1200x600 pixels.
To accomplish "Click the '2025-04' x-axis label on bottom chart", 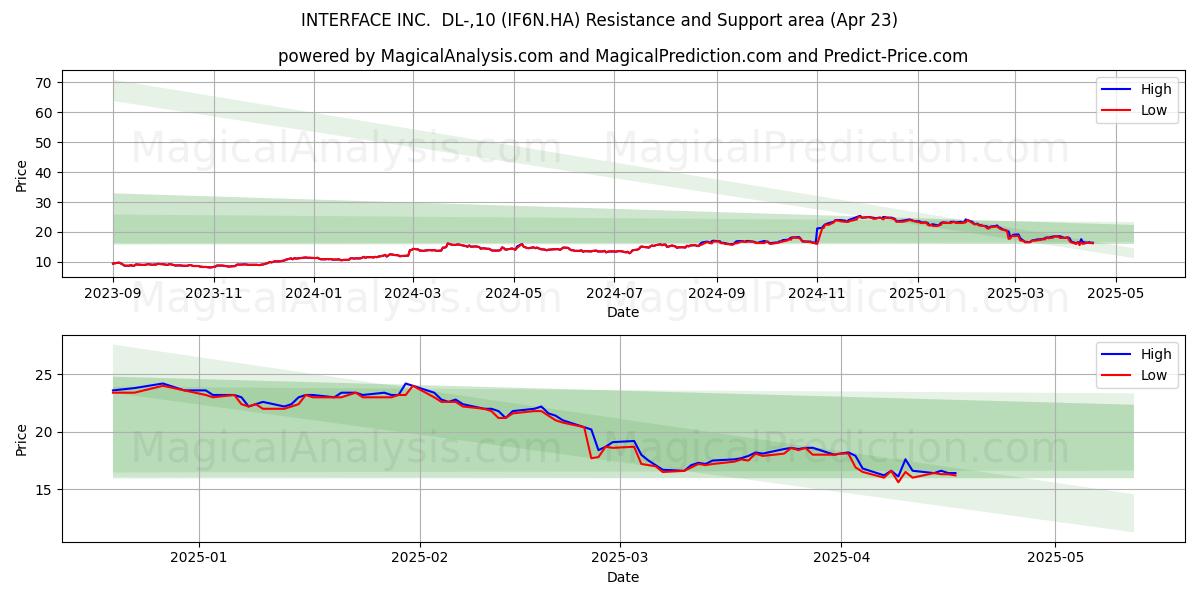I will (841, 558).
